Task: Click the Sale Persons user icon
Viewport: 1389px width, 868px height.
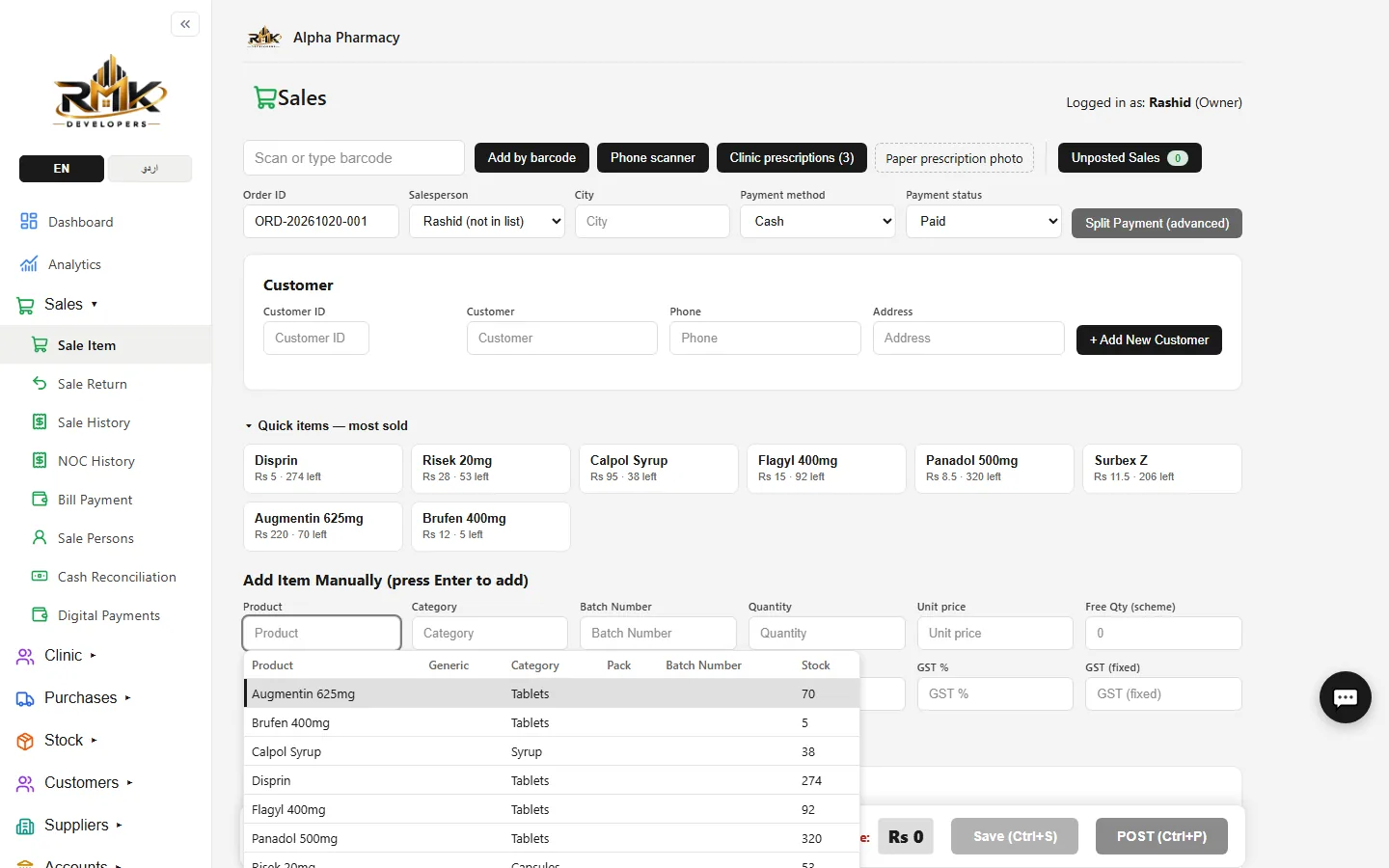Action: point(40,537)
